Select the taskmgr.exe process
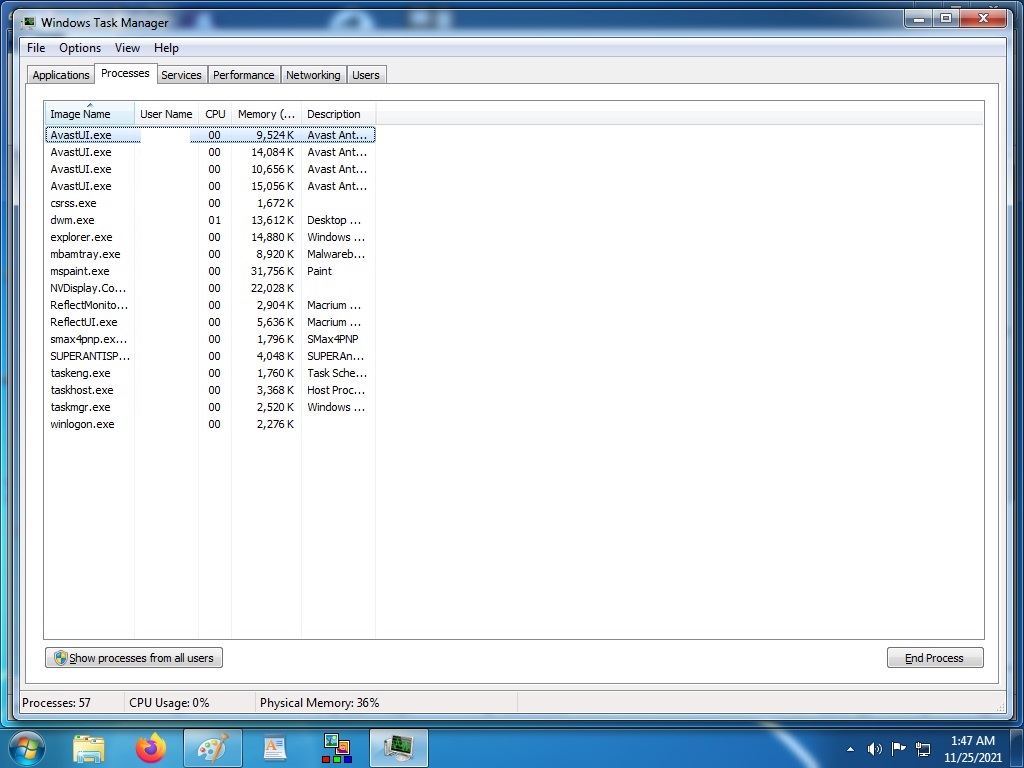Screen dimensions: 1024x768 (x=210, y=407)
